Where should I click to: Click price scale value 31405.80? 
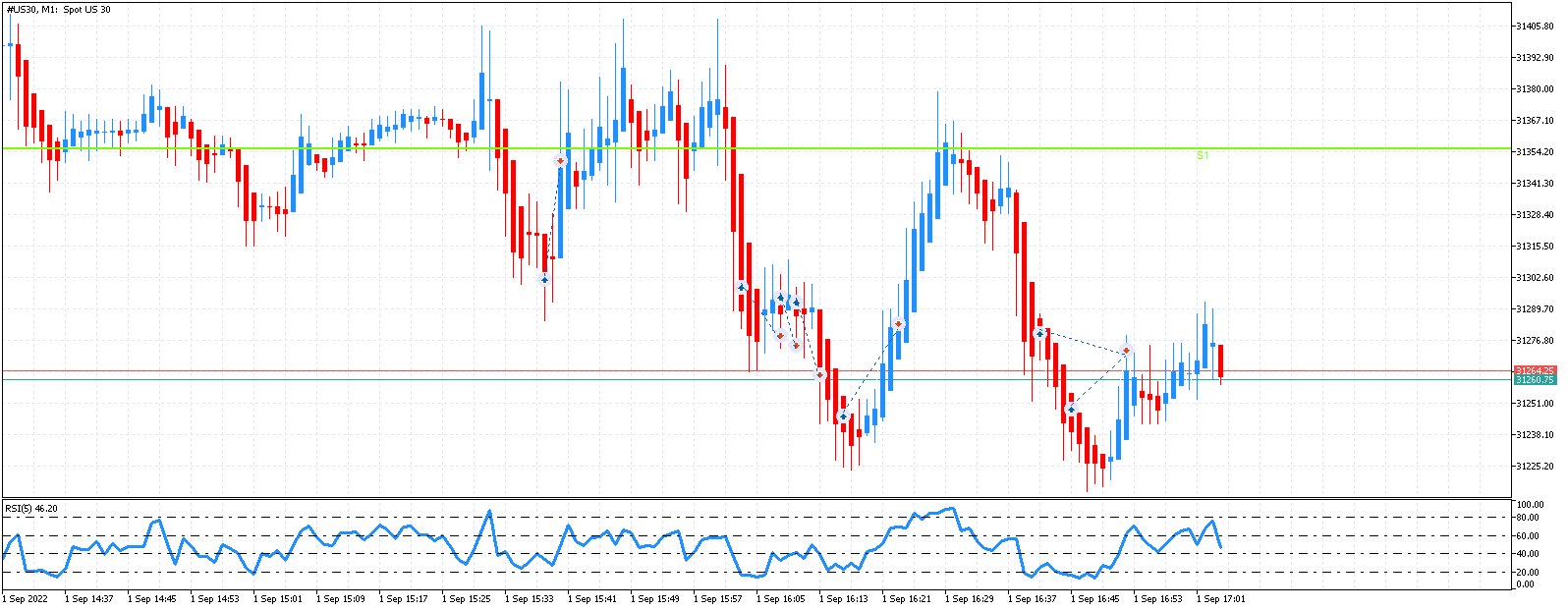tap(1535, 27)
